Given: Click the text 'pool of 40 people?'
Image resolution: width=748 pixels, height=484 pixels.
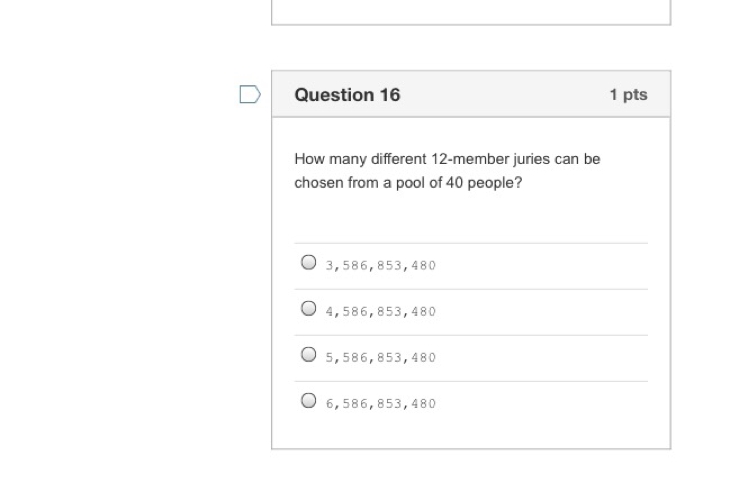Looking at the screenshot, I should coord(459,183).
